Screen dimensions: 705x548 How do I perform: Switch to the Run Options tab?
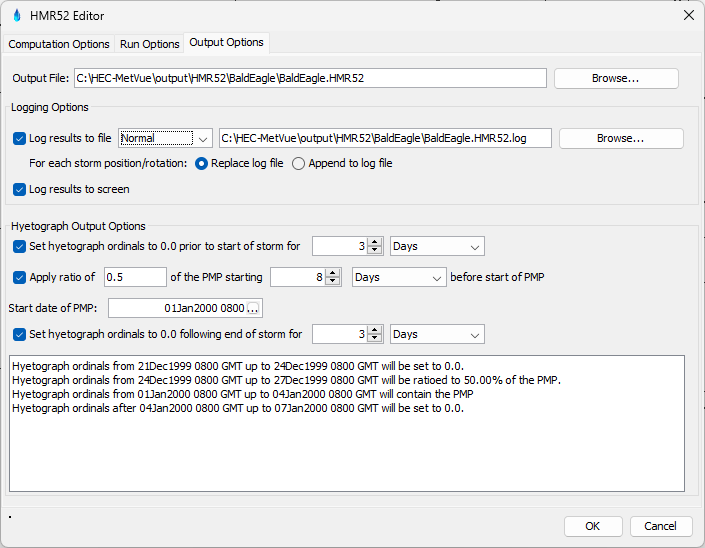point(150,44)
